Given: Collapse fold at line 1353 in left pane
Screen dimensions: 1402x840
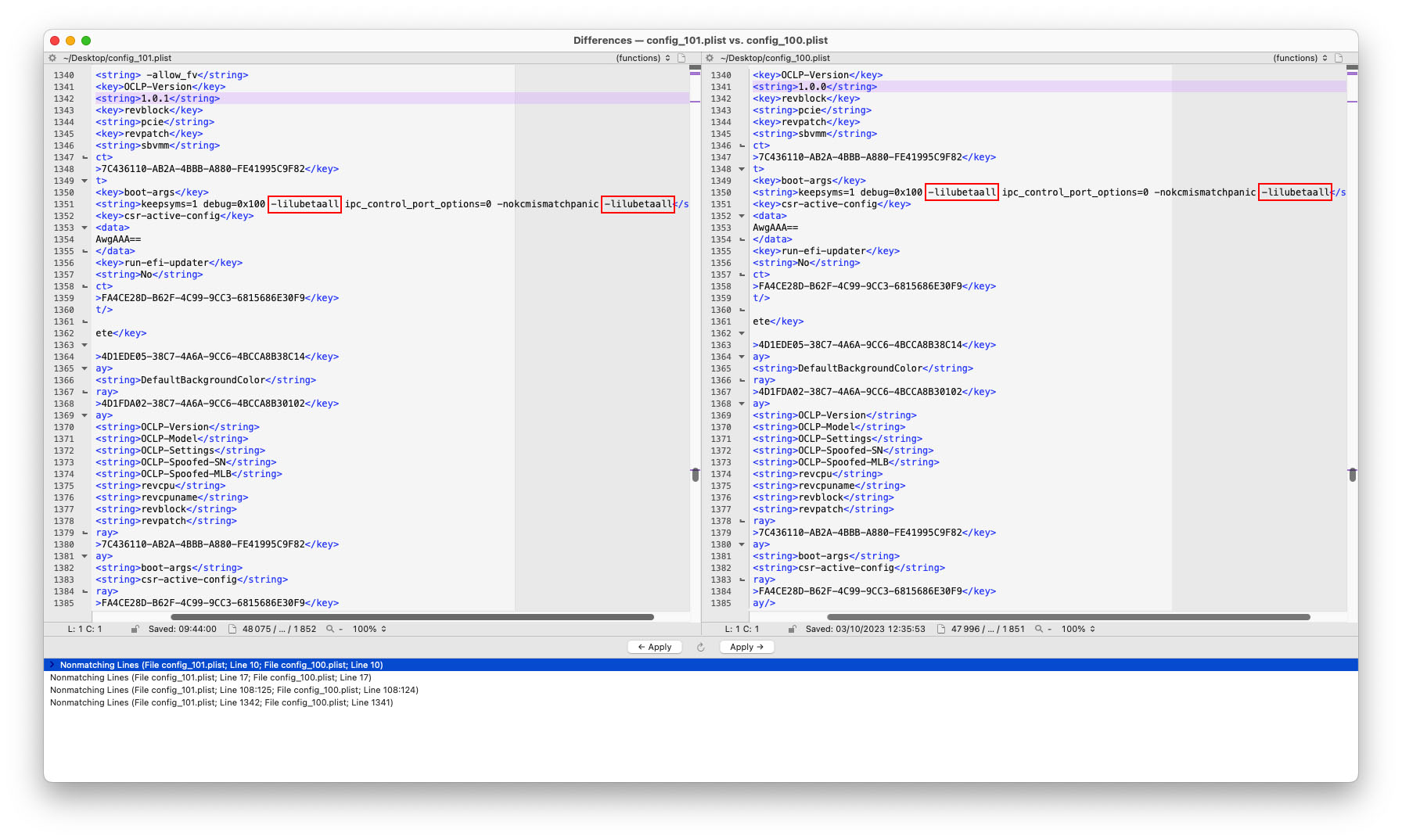Looking at the screenshot, I should click(84, 228).
